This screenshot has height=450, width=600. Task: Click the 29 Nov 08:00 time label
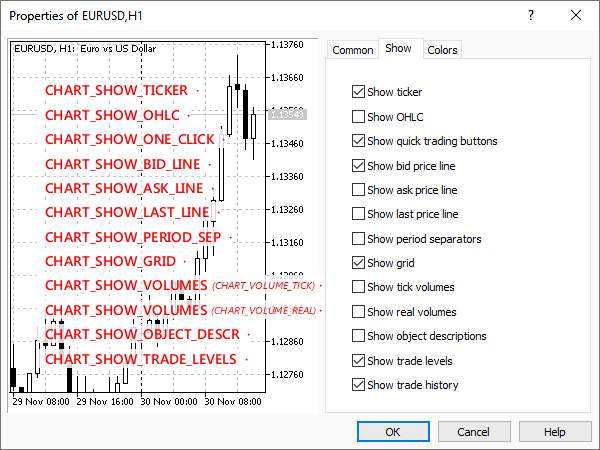click(41, 402)
